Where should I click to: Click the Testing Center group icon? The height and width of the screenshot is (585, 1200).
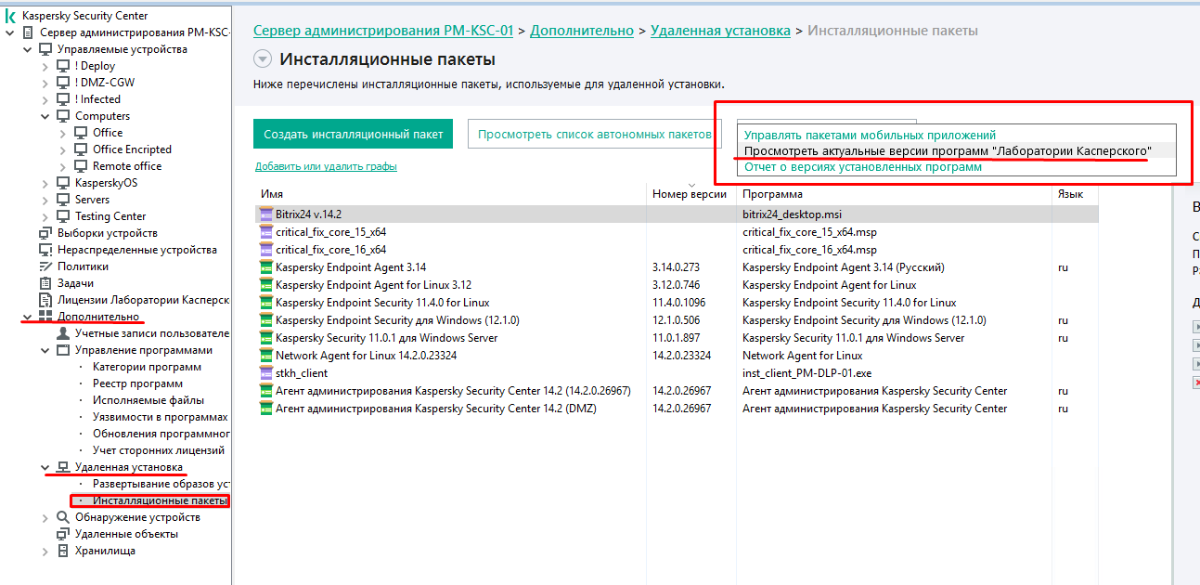click(x=64, y=216)
